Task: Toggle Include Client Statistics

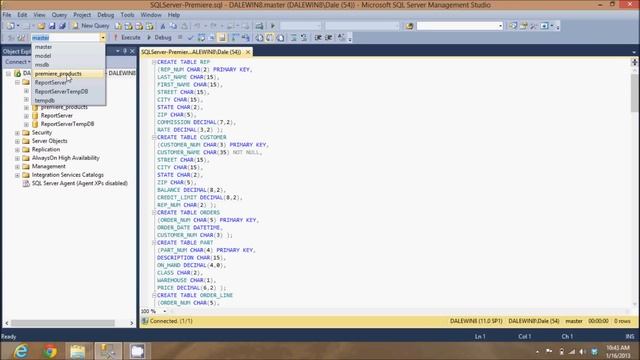Action: pos(246,38)
